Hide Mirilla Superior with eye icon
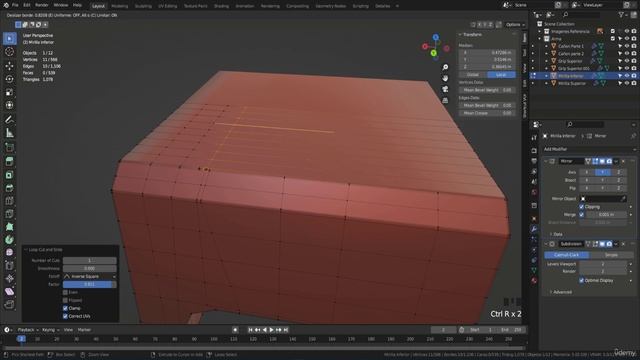 pos(627,83)
